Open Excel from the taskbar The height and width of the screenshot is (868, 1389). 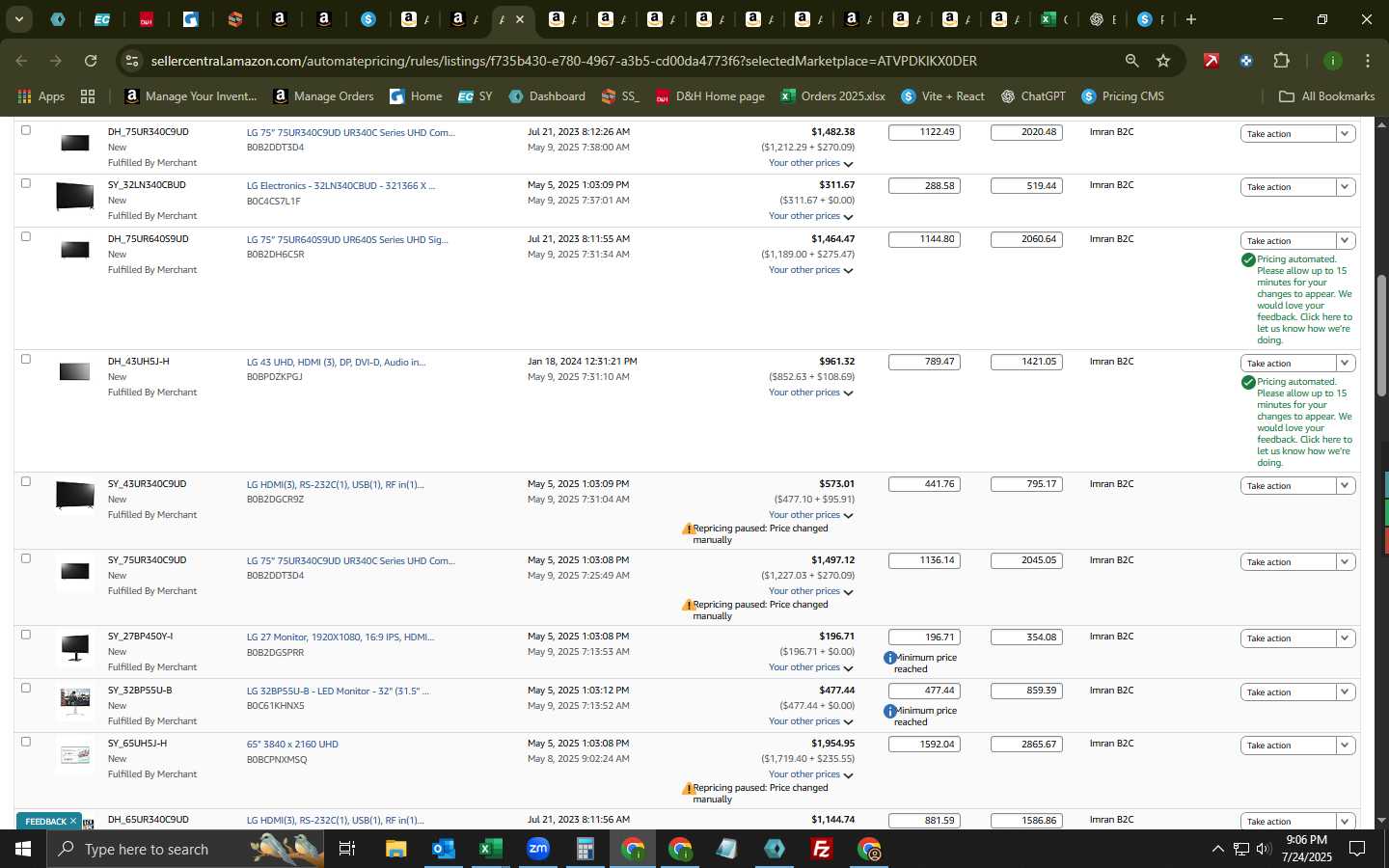(490, 849)
